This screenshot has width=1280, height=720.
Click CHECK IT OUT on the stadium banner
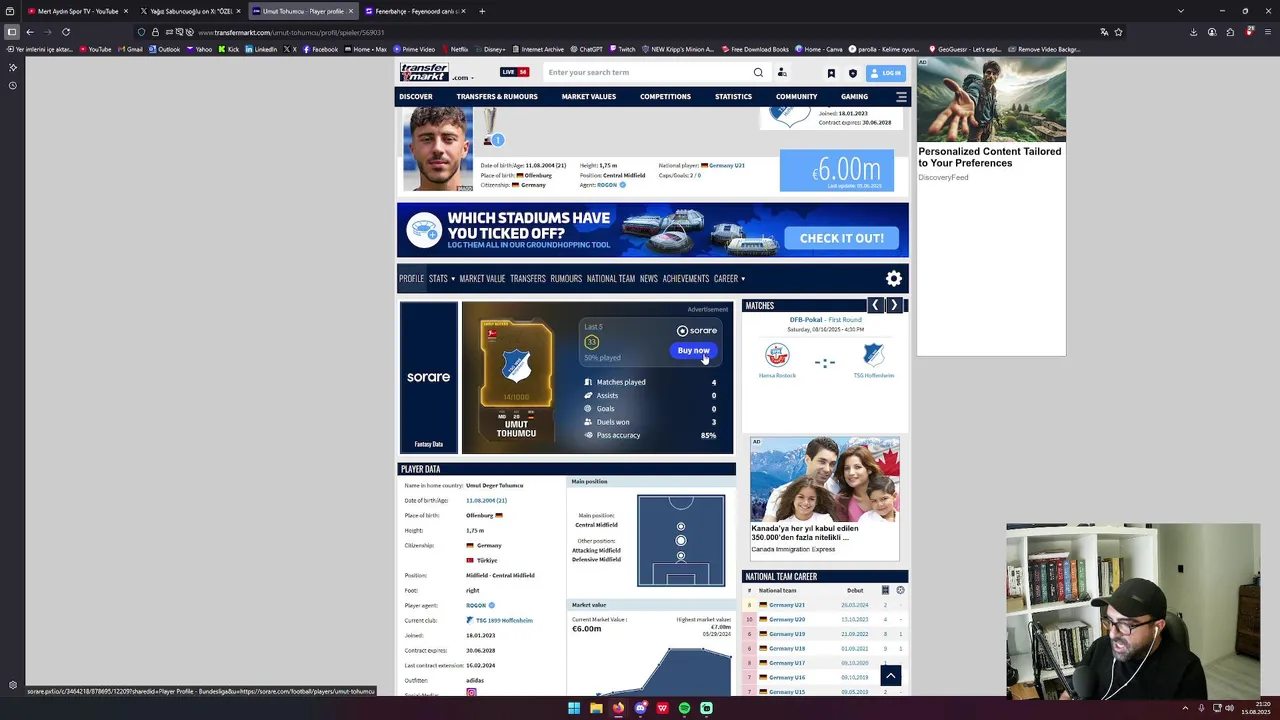click(x=842, y=238)
